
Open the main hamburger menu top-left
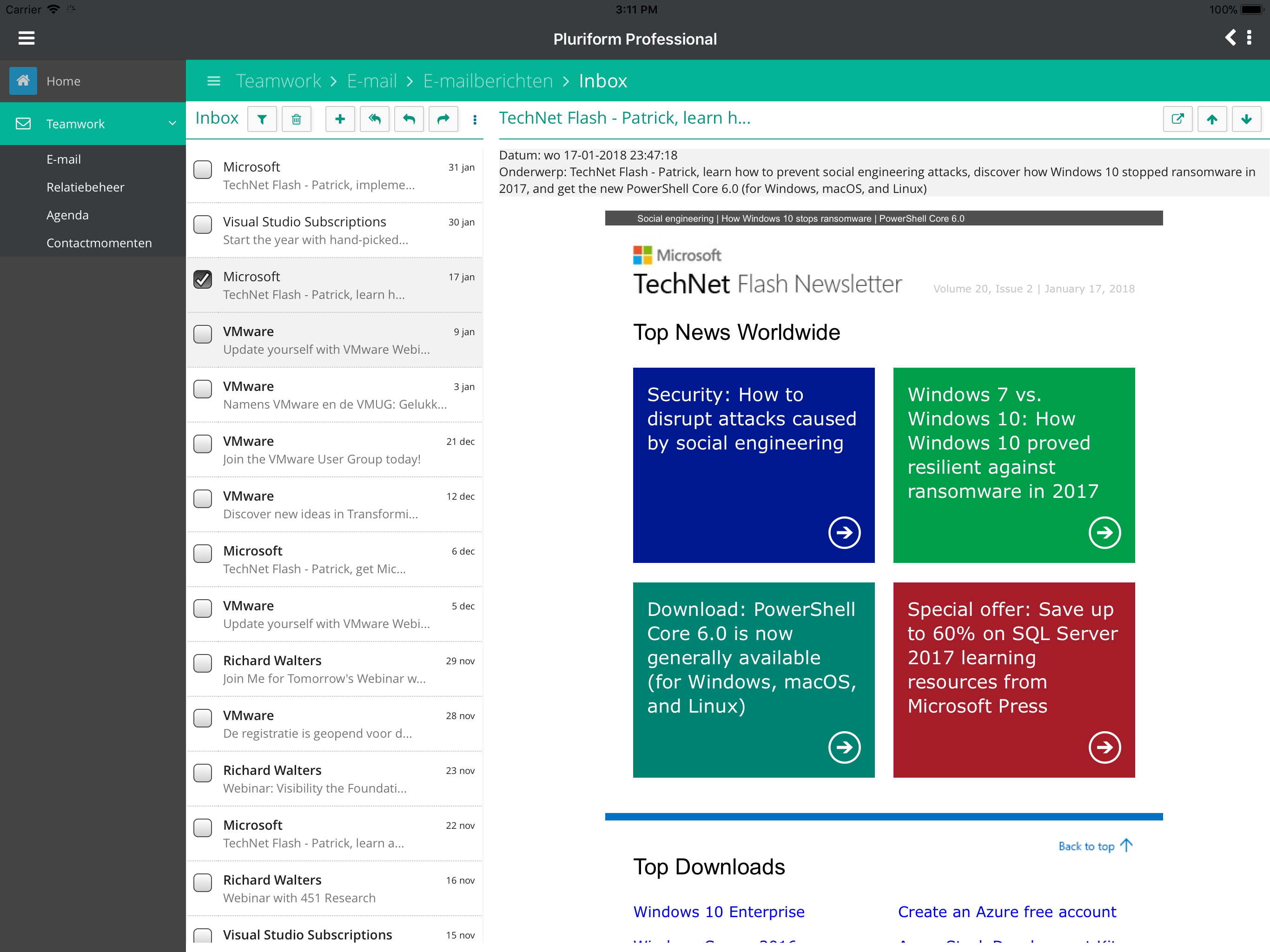click(26, 38)
